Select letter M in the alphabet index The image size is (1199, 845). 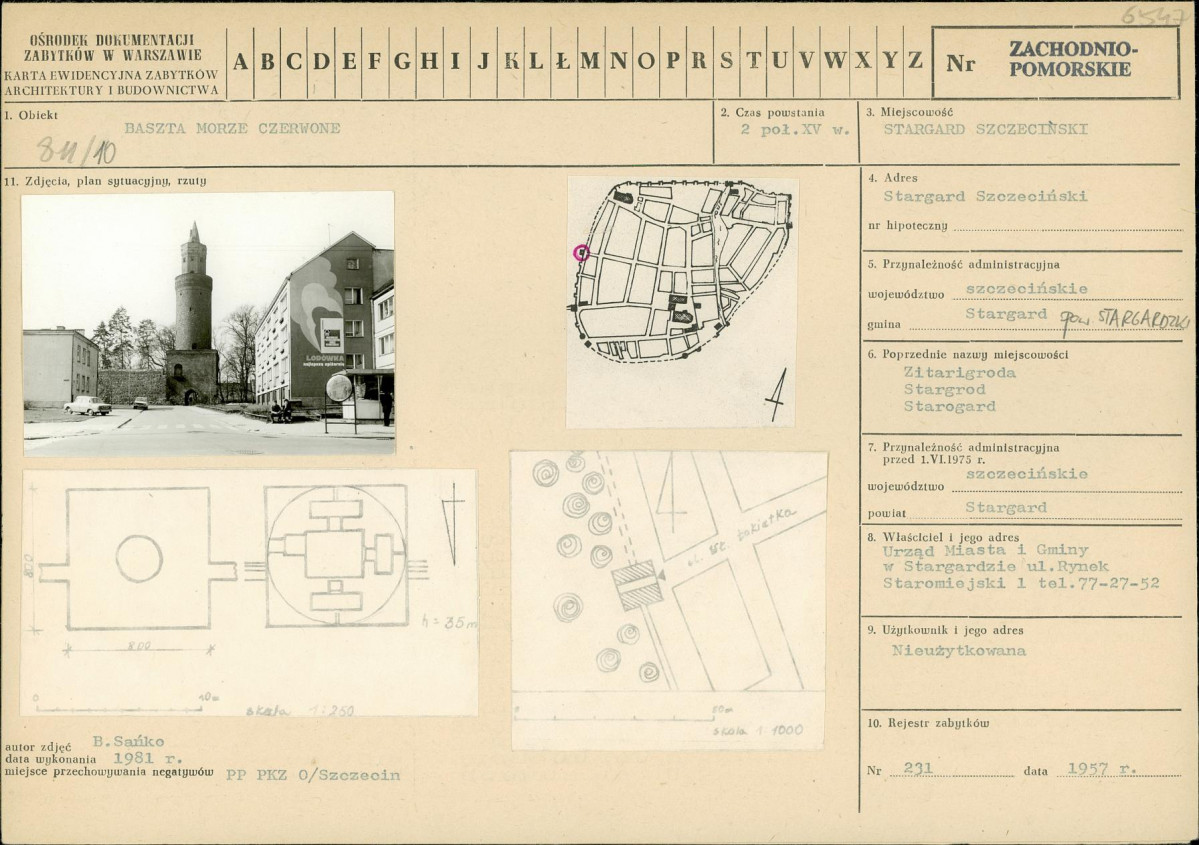(x=590, y=62)
